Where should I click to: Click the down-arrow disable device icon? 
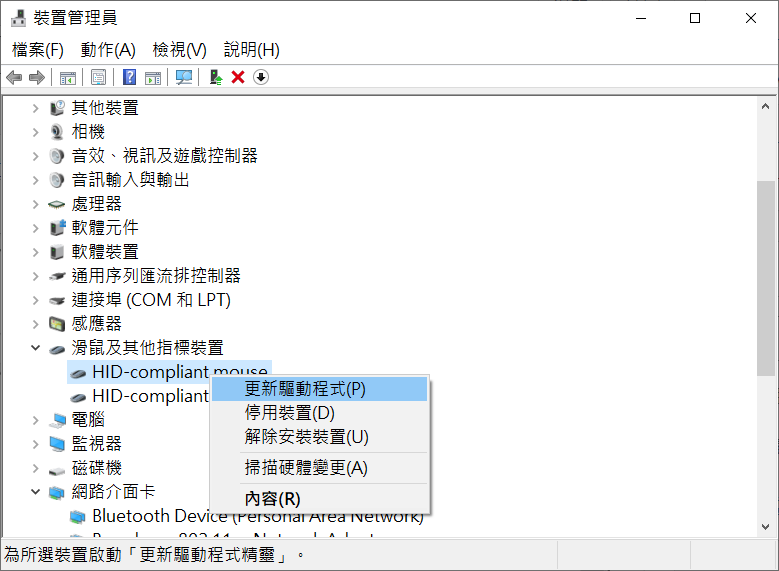[261, 78]
